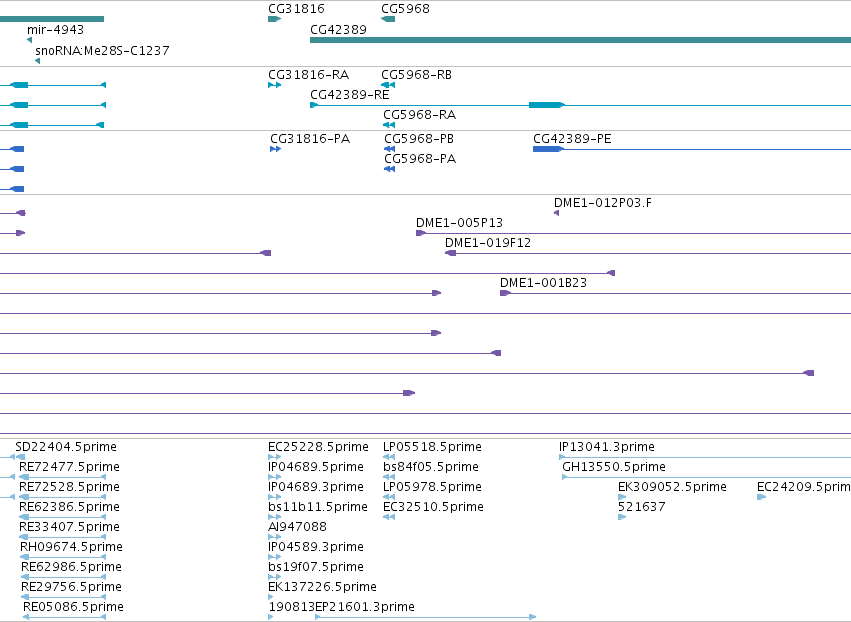
Task: Select EST RE05086.5prime
Action: (x=73, y=607)
